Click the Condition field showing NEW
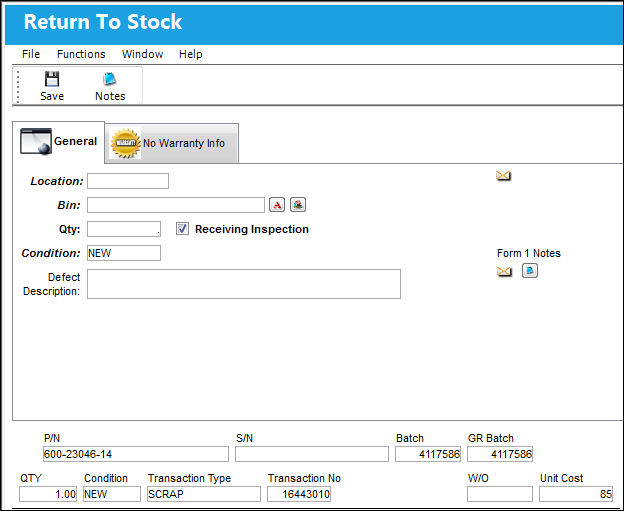This screenshot has width=624, height=511. (x=124, y=253)
